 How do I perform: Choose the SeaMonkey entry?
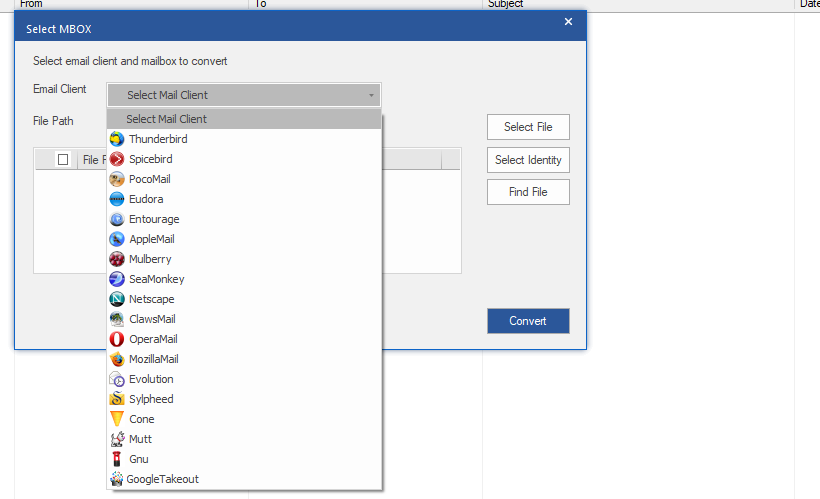[244, 279]
